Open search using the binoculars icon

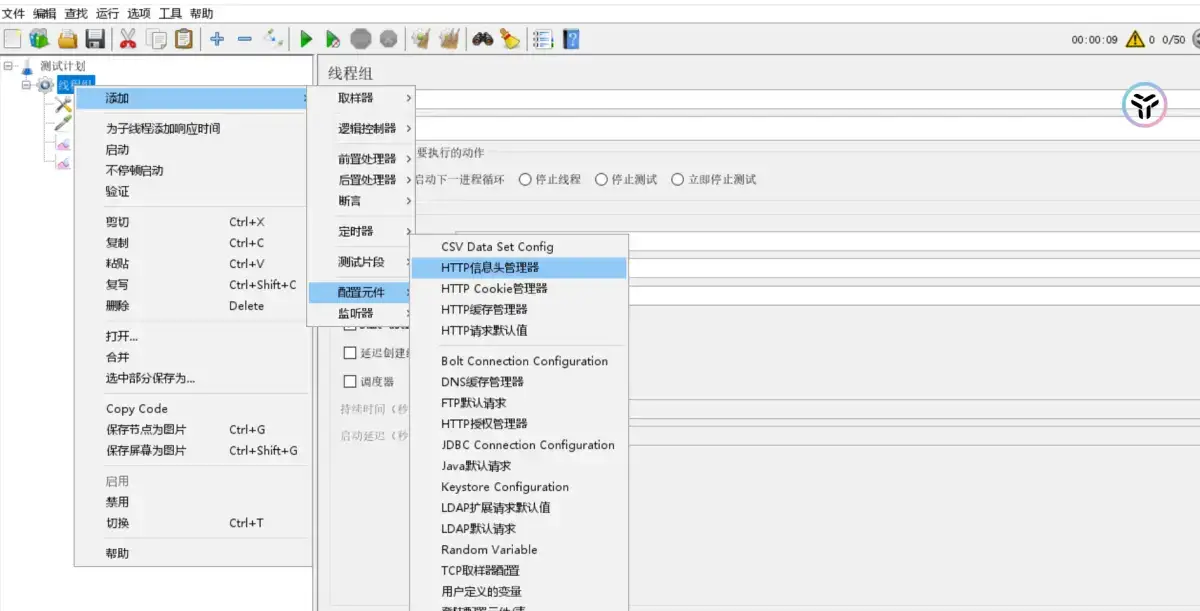click(483, 38)
